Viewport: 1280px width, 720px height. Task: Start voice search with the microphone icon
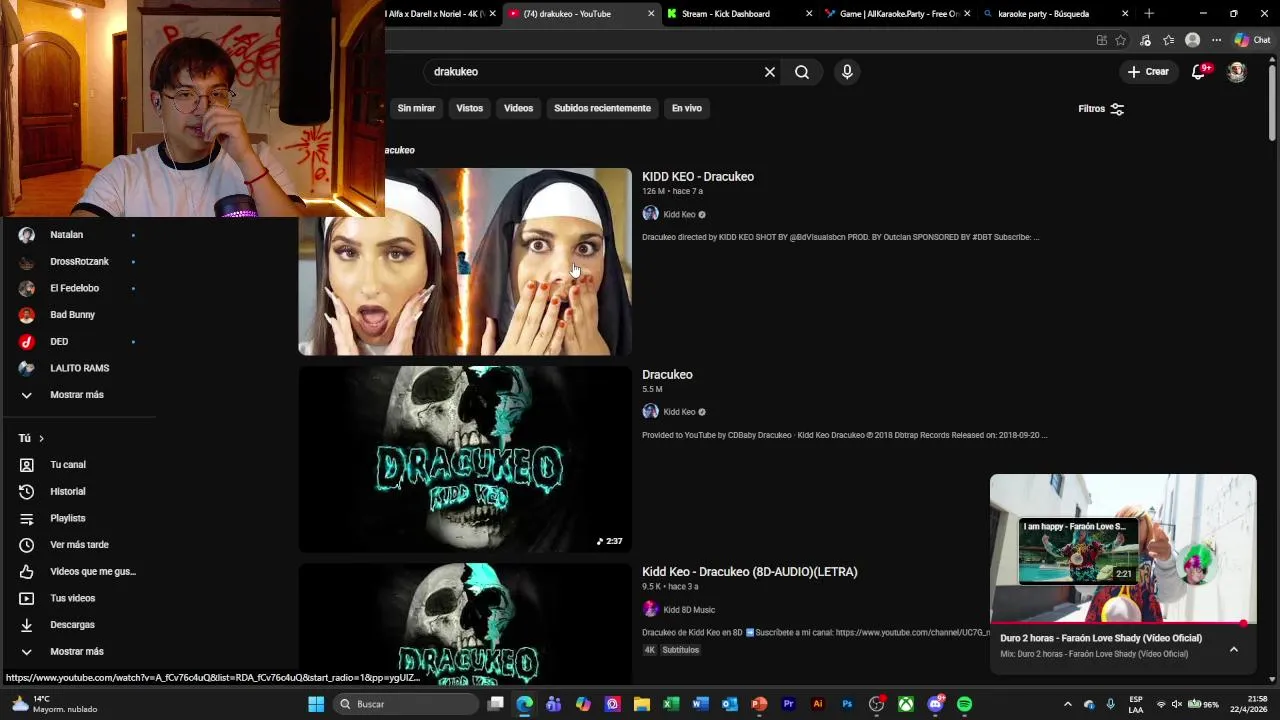847,72
